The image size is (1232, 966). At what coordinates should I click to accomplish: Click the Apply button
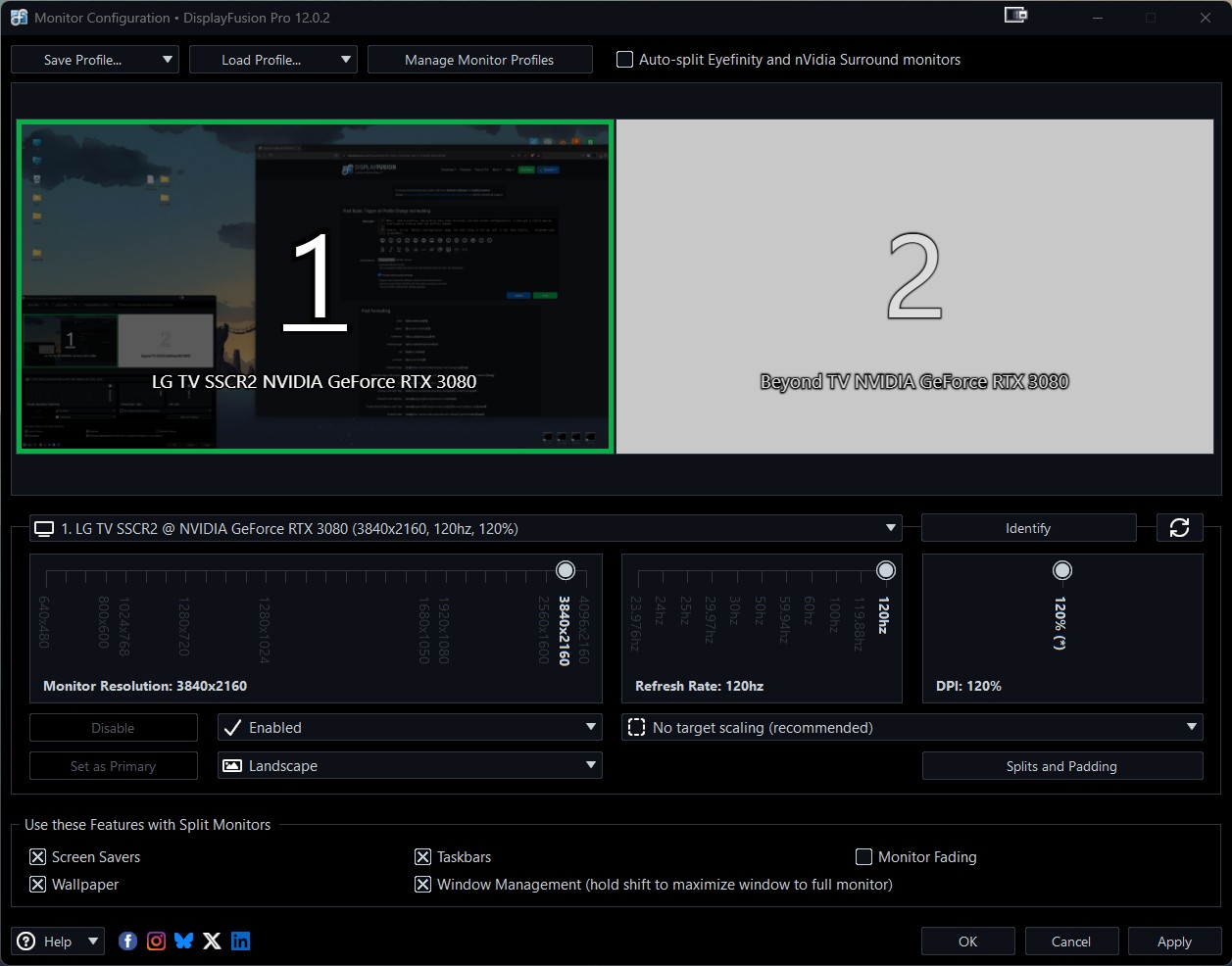click(1174, 942)
